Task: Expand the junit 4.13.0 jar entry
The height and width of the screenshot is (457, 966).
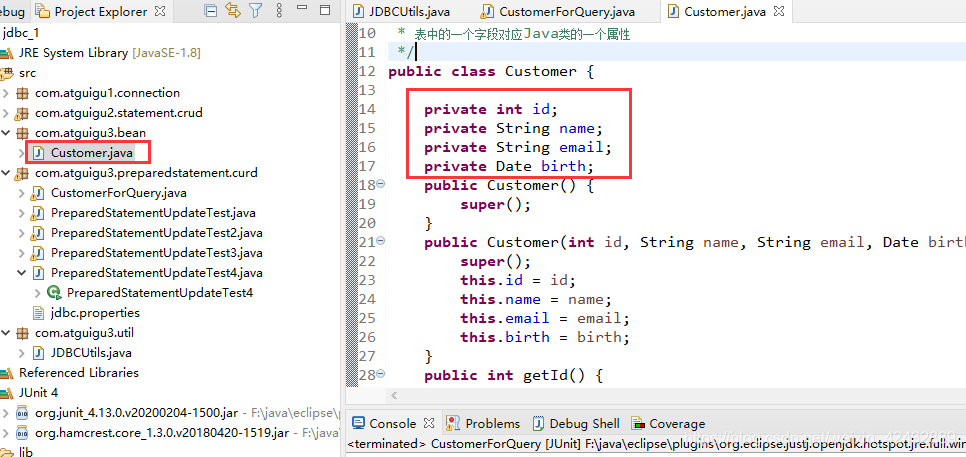Action: pyautogui.click(x=6, y=413)
